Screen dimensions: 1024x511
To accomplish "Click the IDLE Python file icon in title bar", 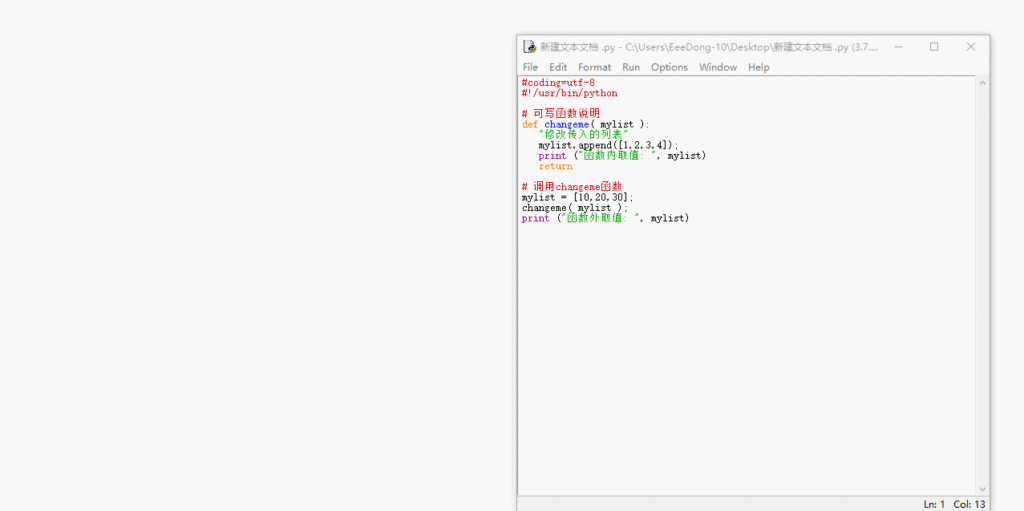I will click(x=529, y=47).
